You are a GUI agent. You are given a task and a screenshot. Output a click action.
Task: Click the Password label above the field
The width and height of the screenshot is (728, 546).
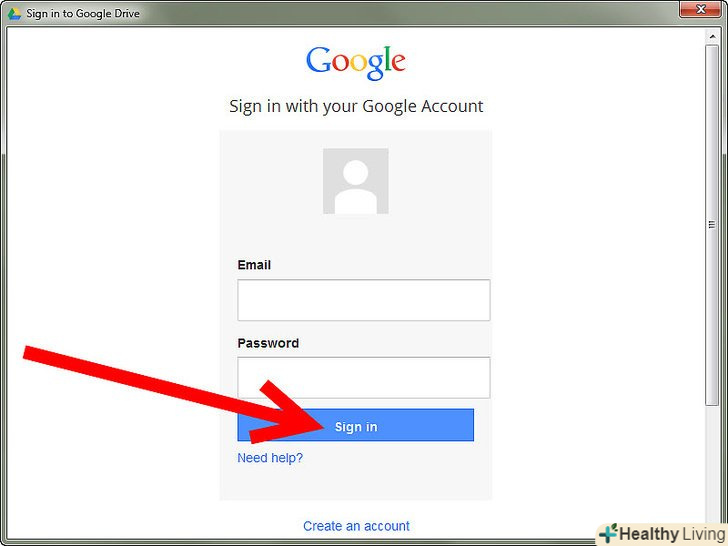[268, 343]
